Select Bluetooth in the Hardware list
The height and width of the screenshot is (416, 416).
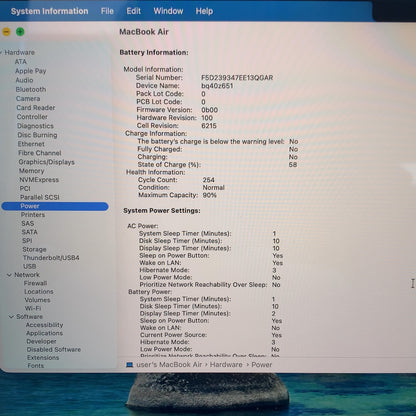tap(31, 89)
